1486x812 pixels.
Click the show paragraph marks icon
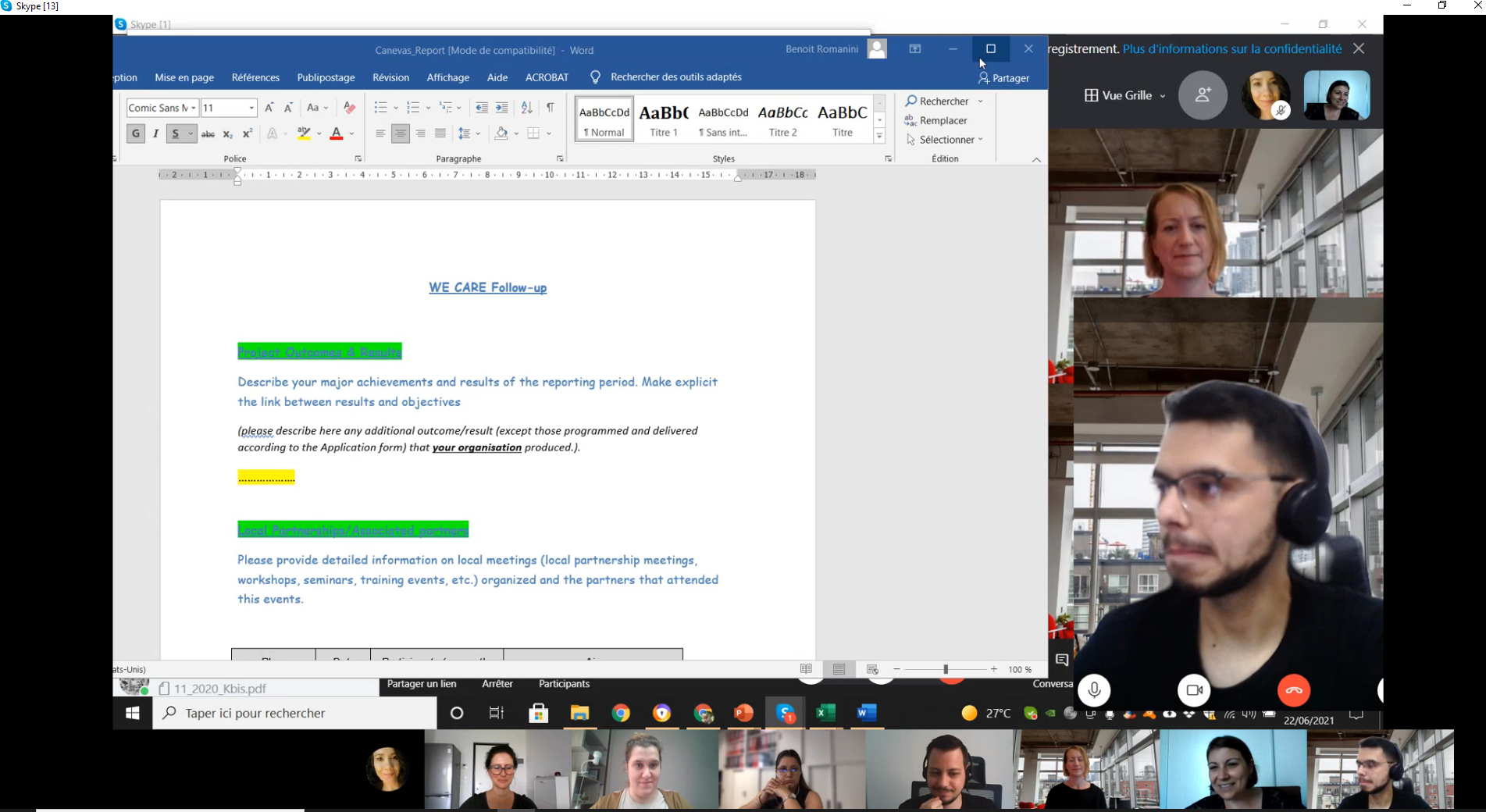pos(551,108)
